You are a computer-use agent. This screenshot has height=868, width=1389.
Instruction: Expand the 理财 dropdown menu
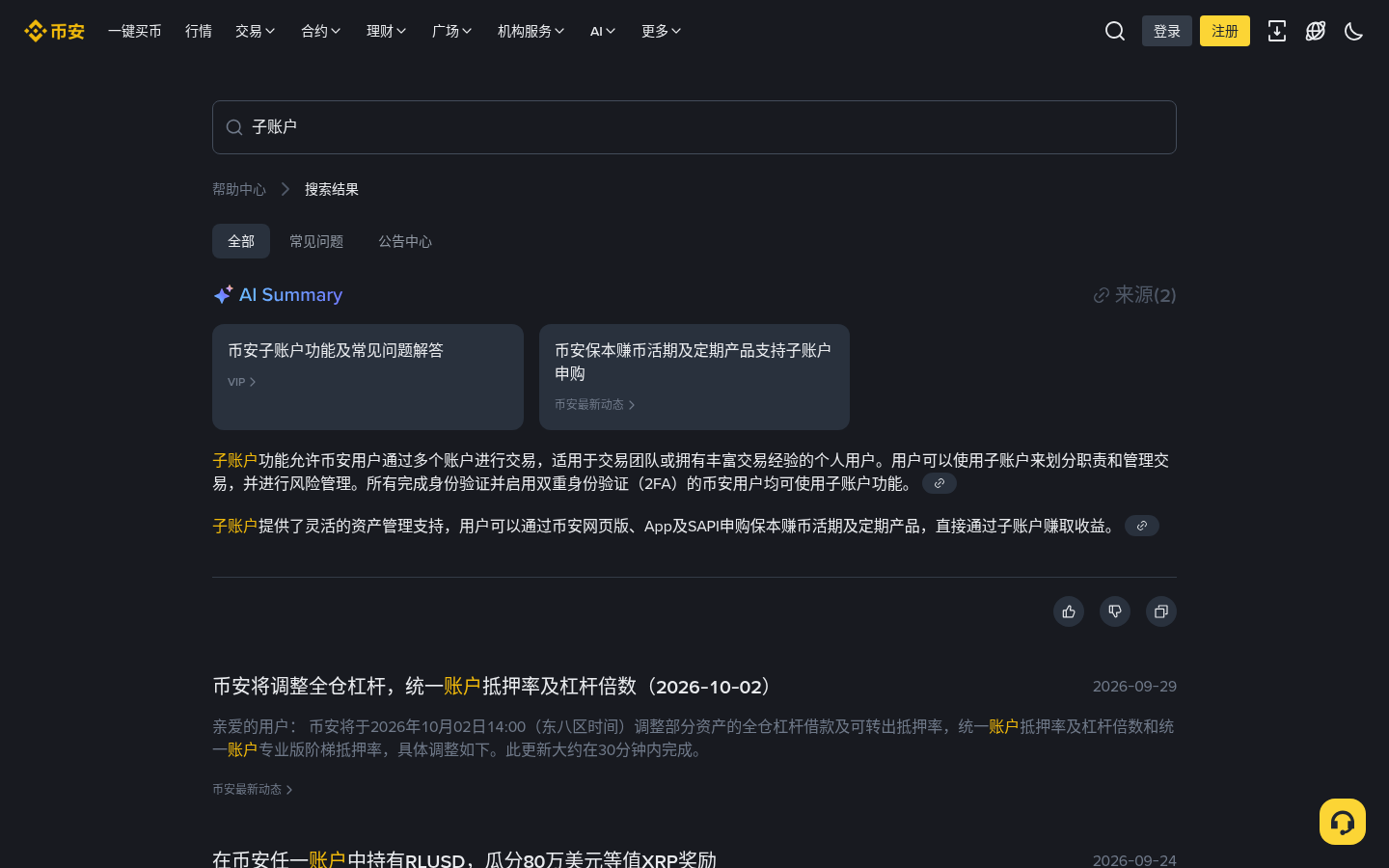click(387, 31)
